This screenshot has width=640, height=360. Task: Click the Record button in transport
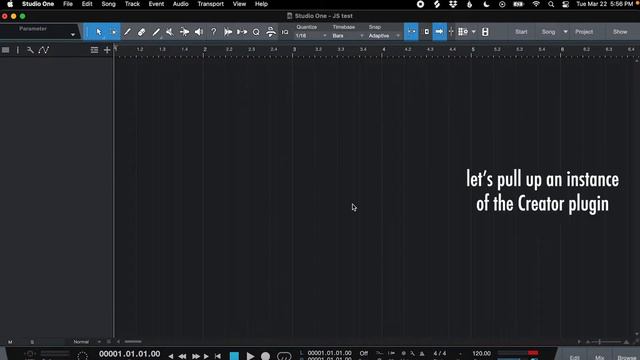point(265,356)
